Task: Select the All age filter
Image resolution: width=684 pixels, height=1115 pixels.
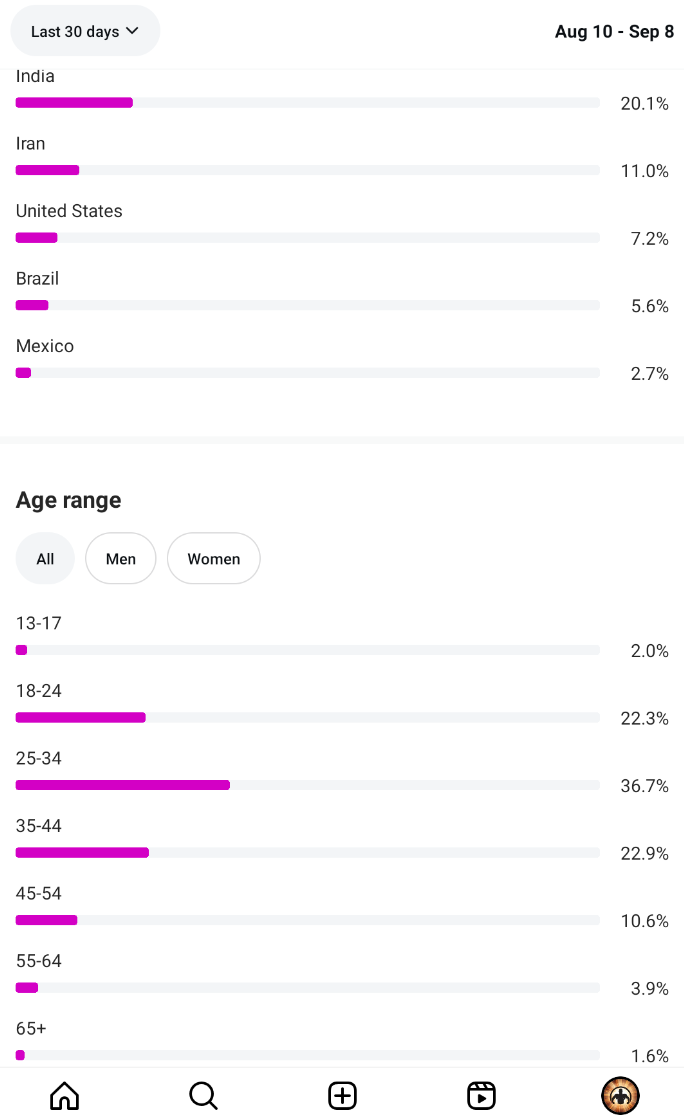Action: coord(45,559)
